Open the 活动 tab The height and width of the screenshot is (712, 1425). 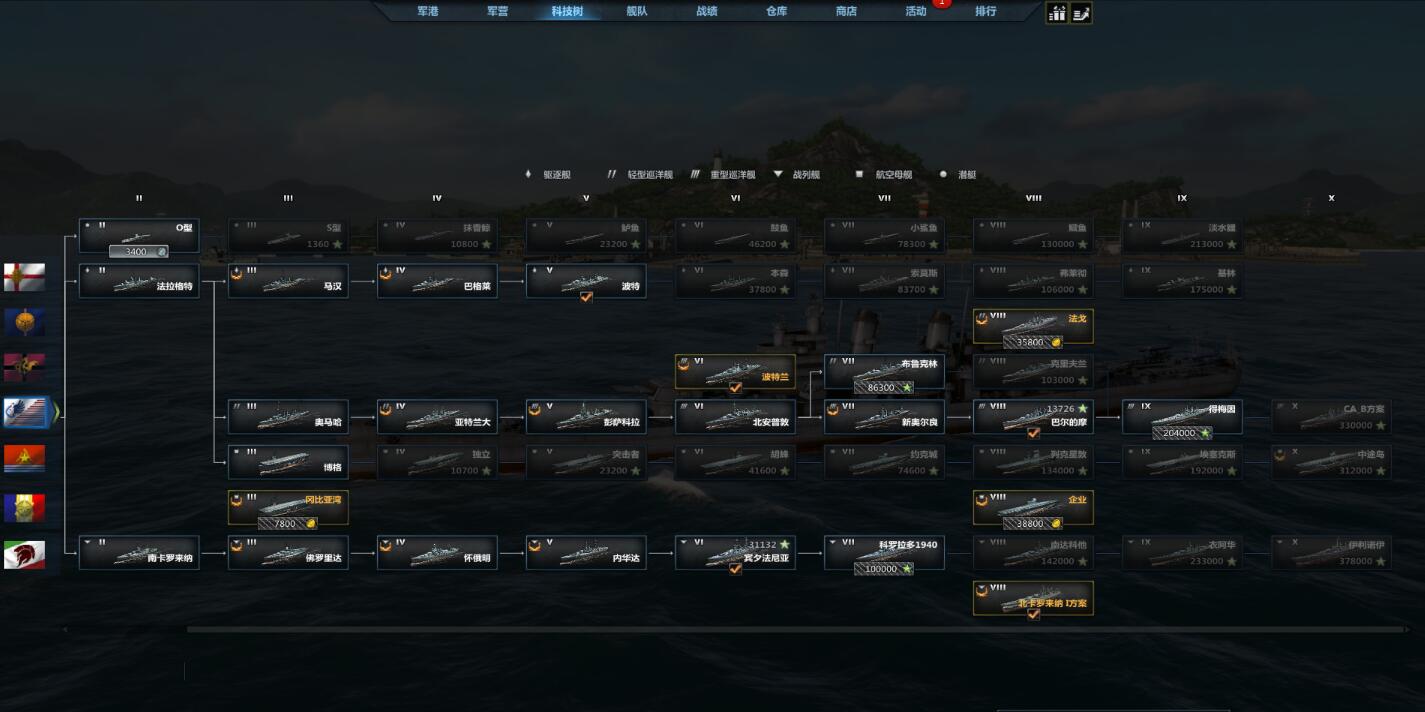(916, 11)
